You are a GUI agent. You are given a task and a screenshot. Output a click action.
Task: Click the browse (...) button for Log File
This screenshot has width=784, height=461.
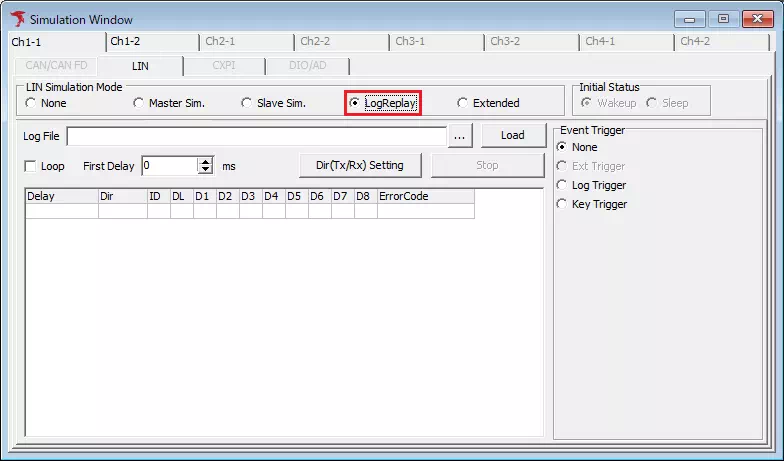click(460, 136)
